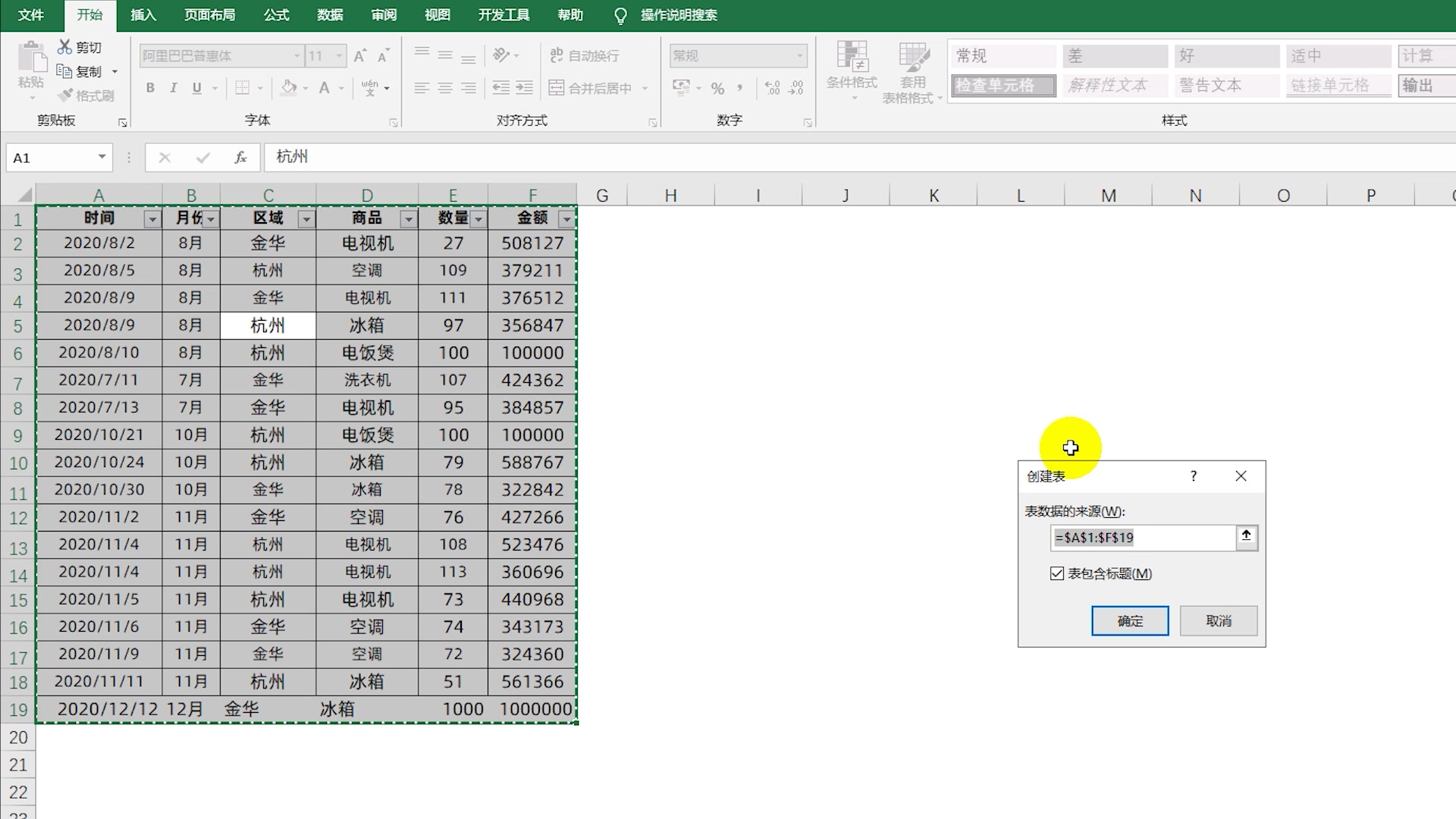This screenshot has width=1456, height=819.
Task: Open the 区域 column filter dropdown
Action: 306,219
